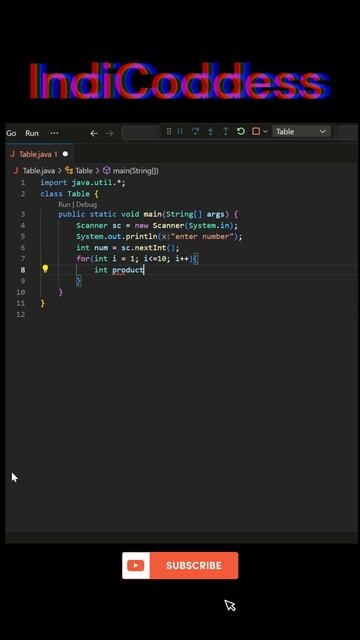Click the underlined word product
The width and height of the screenshot is (360, 640).
[128, 270]
